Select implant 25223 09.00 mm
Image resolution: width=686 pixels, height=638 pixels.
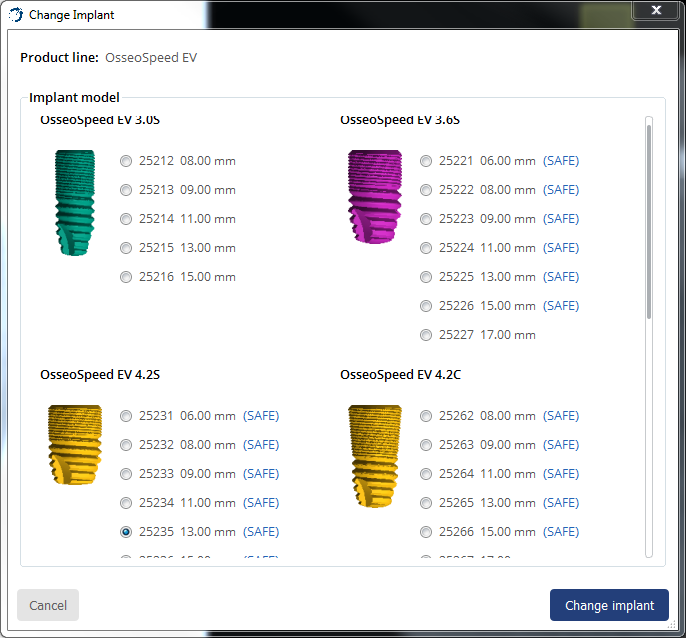point(426,219)
